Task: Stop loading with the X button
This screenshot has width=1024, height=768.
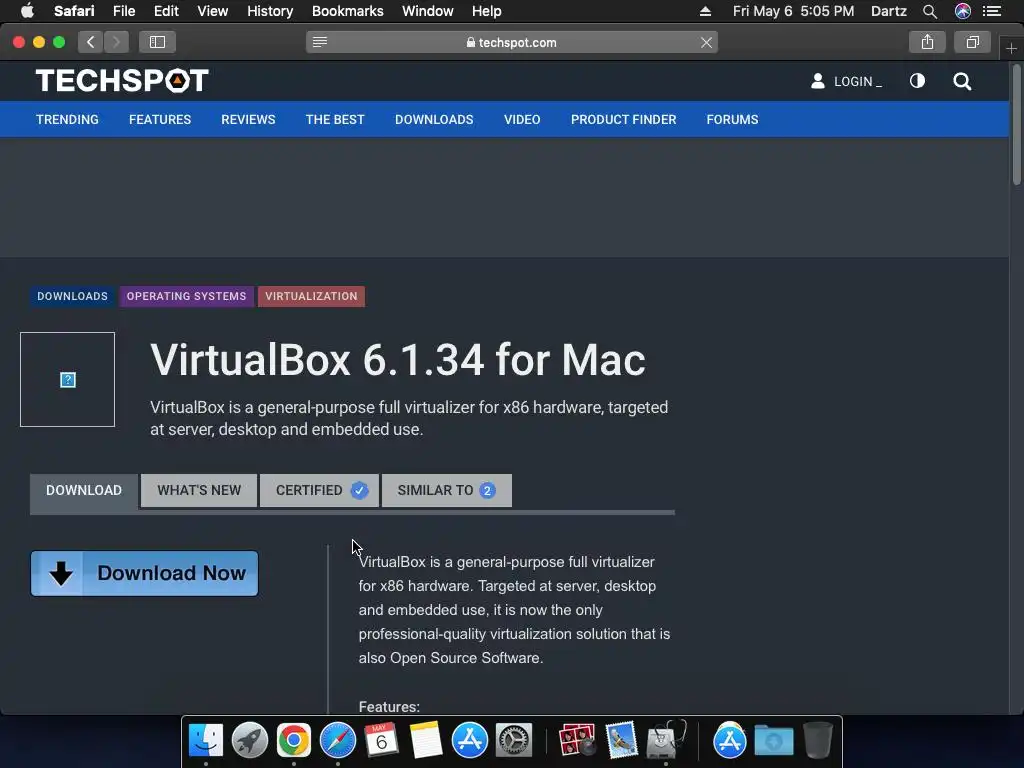Action: 706,42
